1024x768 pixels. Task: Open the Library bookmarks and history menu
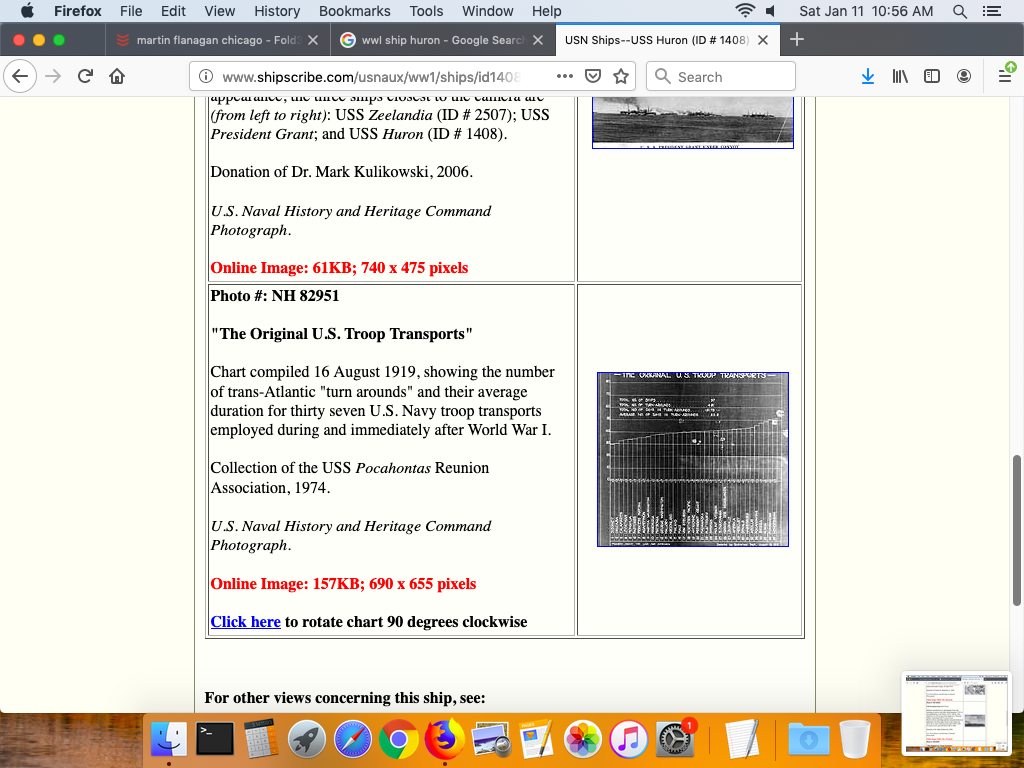coord(900,77)
